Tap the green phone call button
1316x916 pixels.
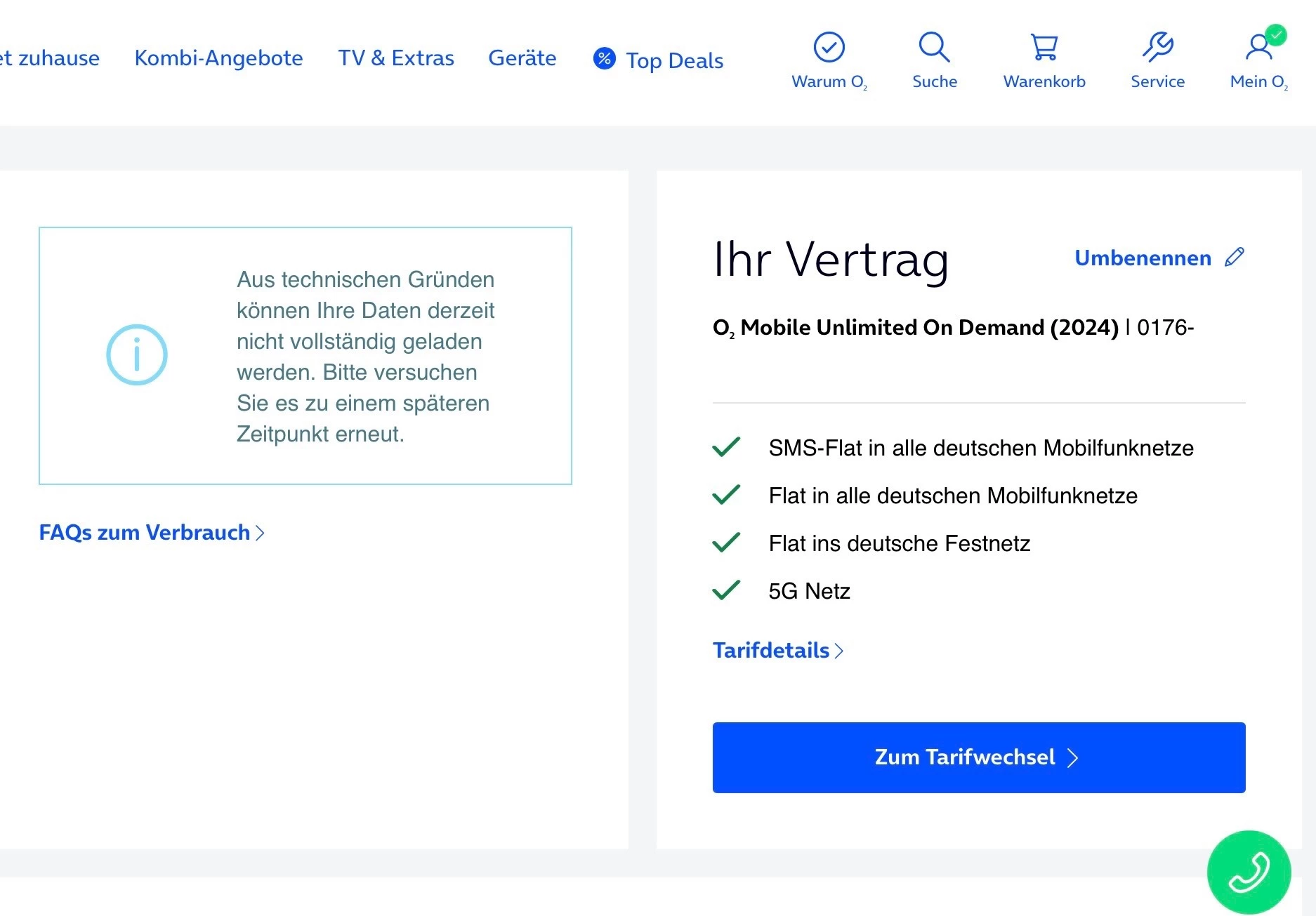[x=1249, y=872]
